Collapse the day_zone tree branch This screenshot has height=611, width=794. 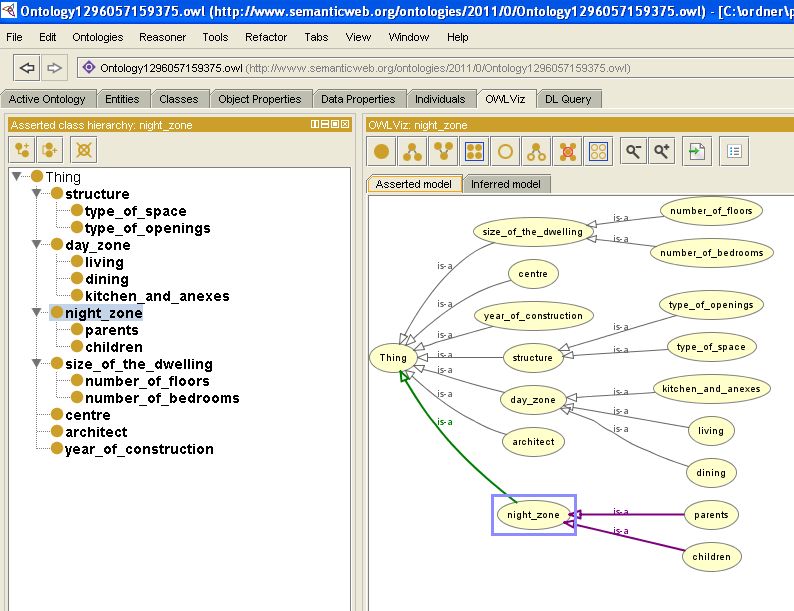pyautogui.click(x=37, y=245)
